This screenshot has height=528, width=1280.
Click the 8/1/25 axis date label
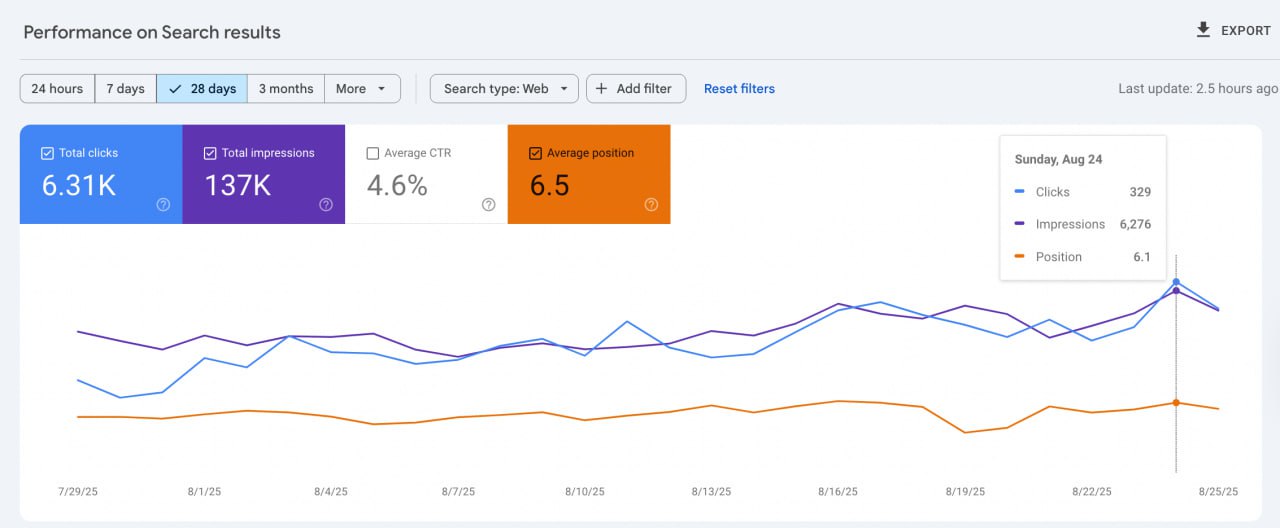coord(204,492)
